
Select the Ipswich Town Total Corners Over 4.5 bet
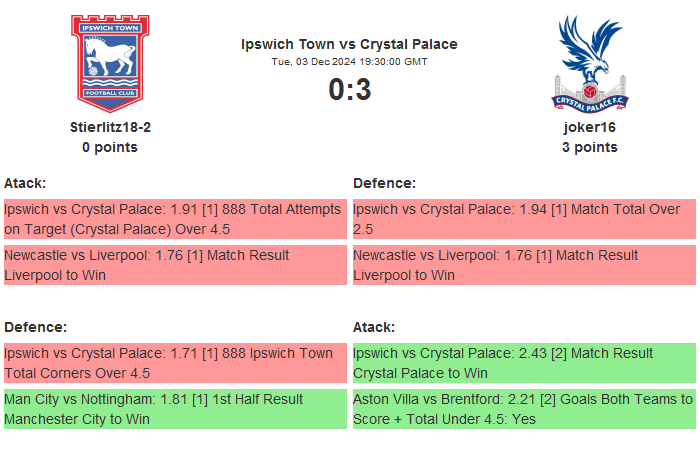point(175,363)
